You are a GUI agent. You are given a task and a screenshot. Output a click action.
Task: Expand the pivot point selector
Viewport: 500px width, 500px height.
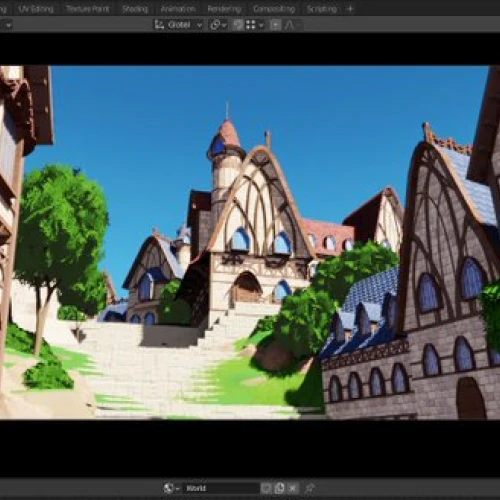click(x=218, y=25)
